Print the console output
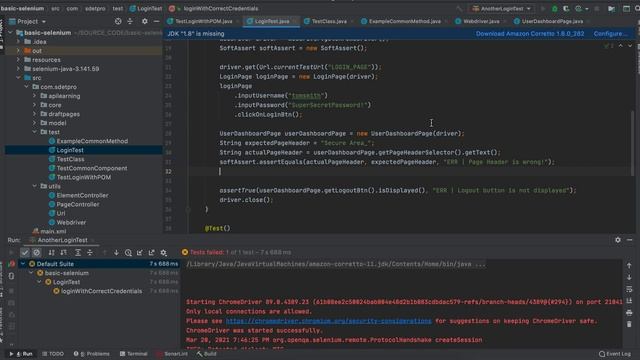Viewport: 640px width, 360px height. [x=629, y=313]
